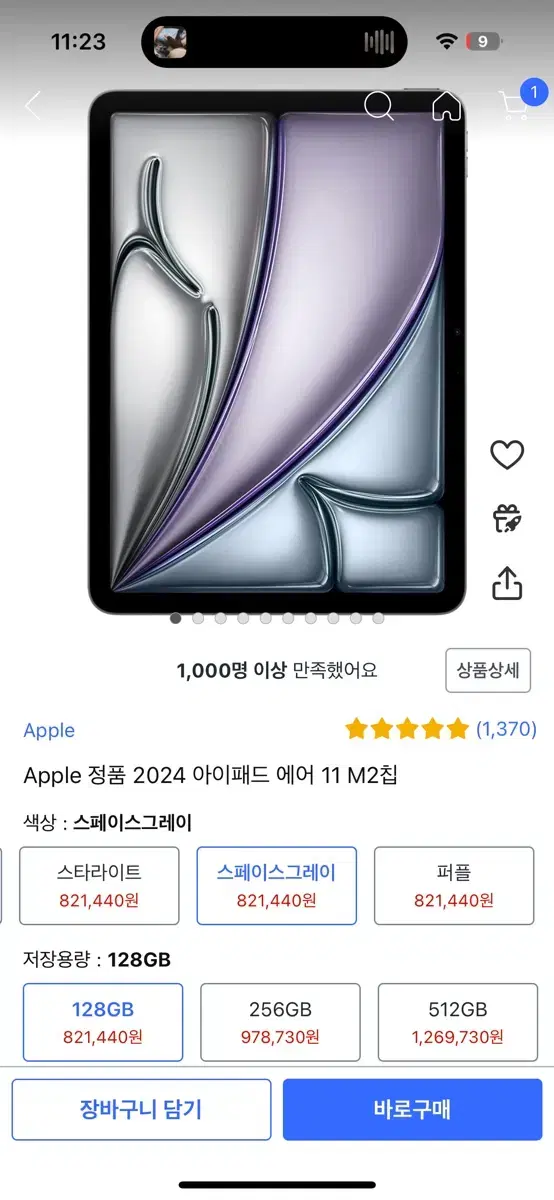This screenshot has height=1200, width=554.
Task: Click 장바구니 담기 button
Action: pos(141,1109)
